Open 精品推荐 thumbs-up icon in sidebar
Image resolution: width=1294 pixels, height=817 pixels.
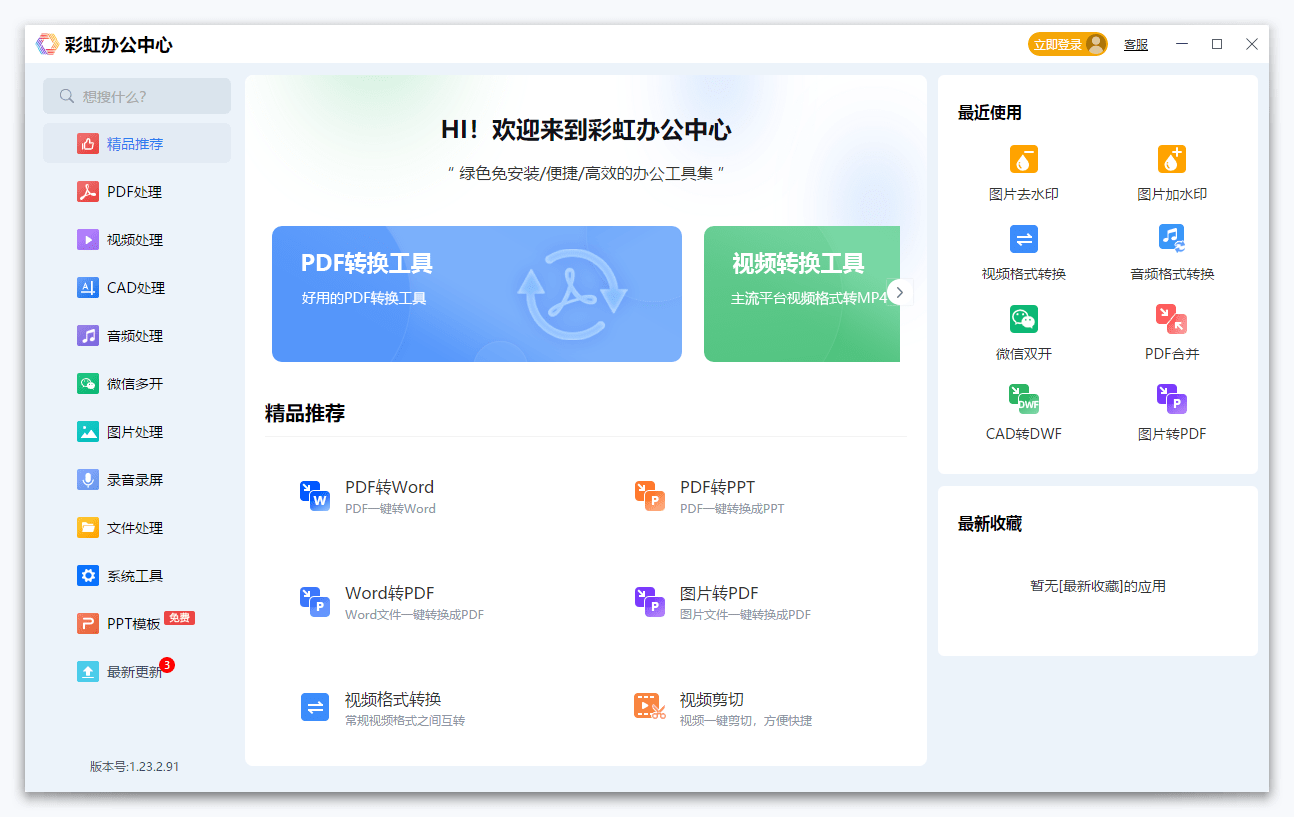(x=88, y=144)
